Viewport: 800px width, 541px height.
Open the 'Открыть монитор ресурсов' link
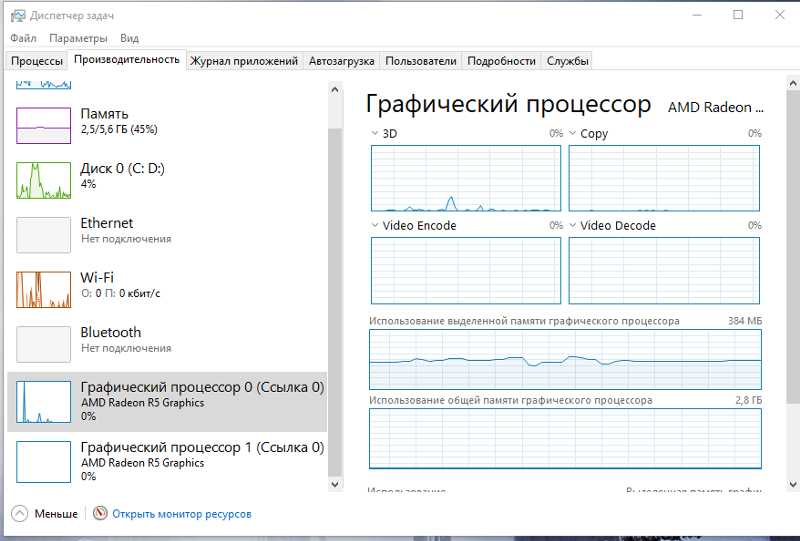[181, 514]
